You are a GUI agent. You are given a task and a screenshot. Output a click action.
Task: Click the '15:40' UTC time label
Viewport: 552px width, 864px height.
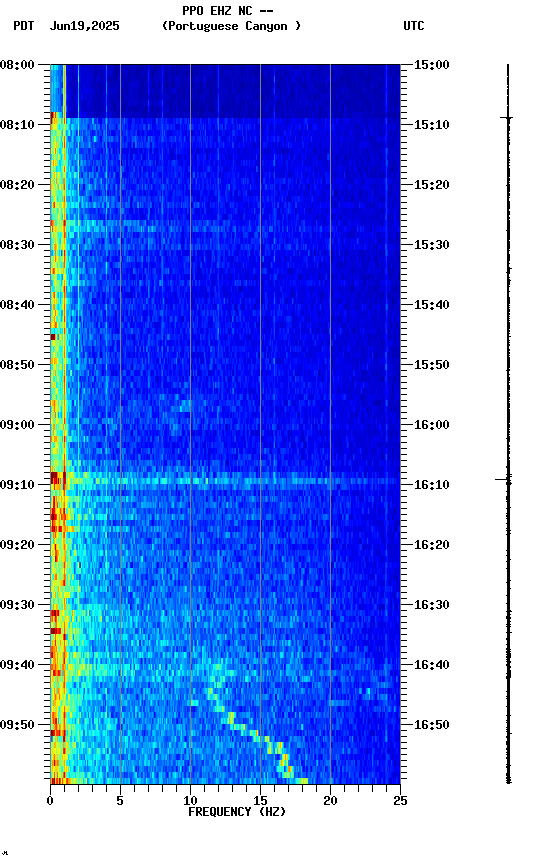431,305
